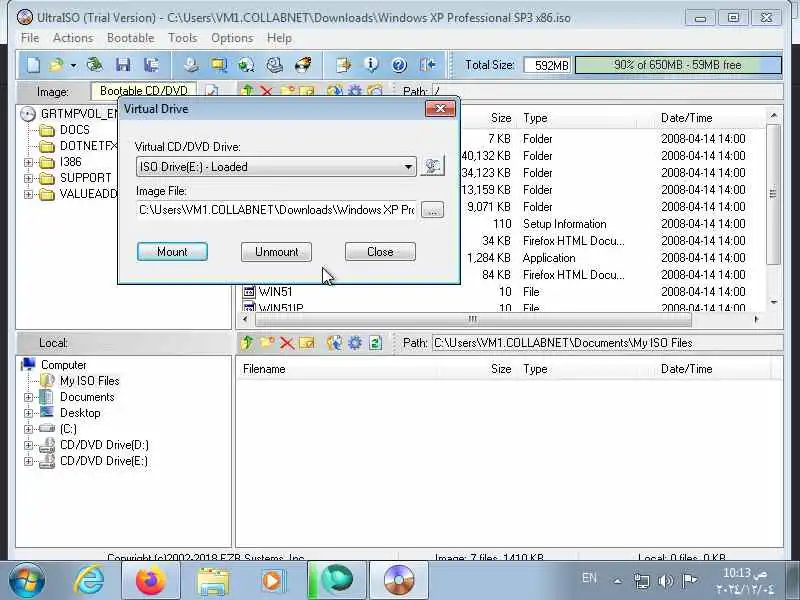
Task: Click the green Open CD/DVD toolbar icon
Action: [x=95, y=65]
